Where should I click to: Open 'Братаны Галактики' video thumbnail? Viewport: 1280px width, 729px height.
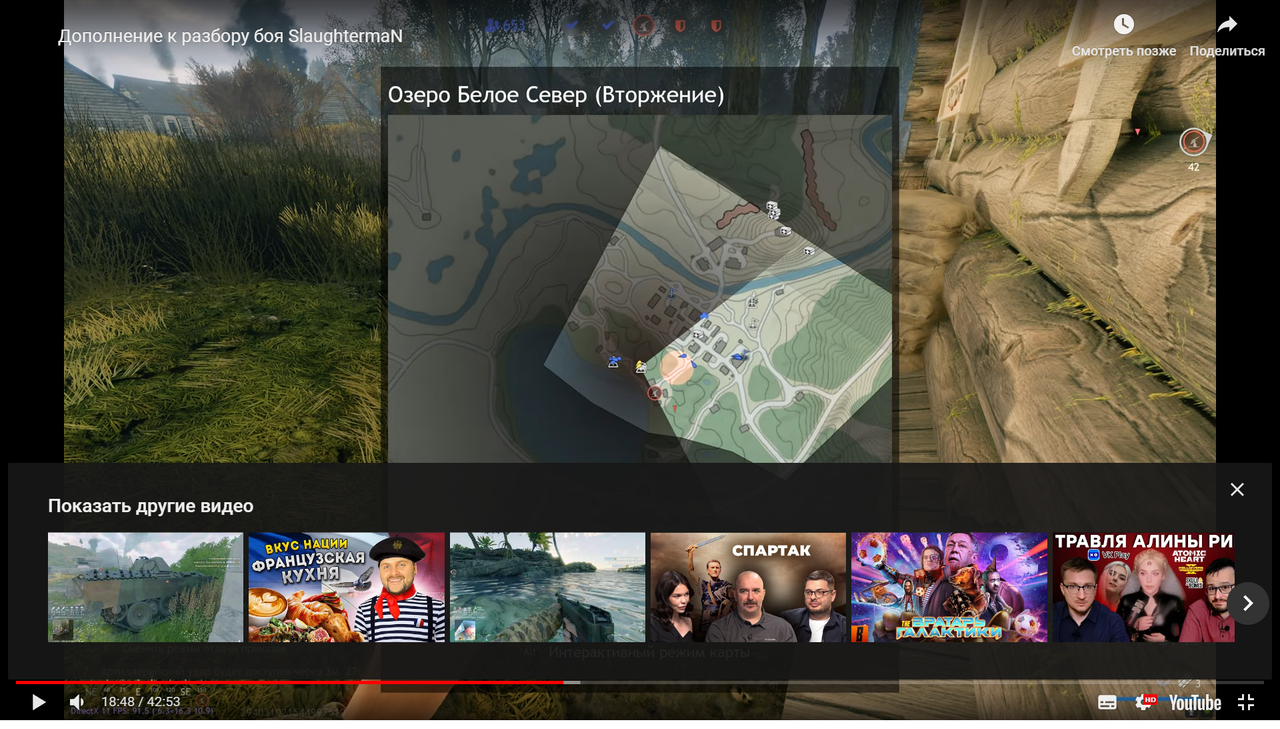pyautogui.click(x=949, y=587)
